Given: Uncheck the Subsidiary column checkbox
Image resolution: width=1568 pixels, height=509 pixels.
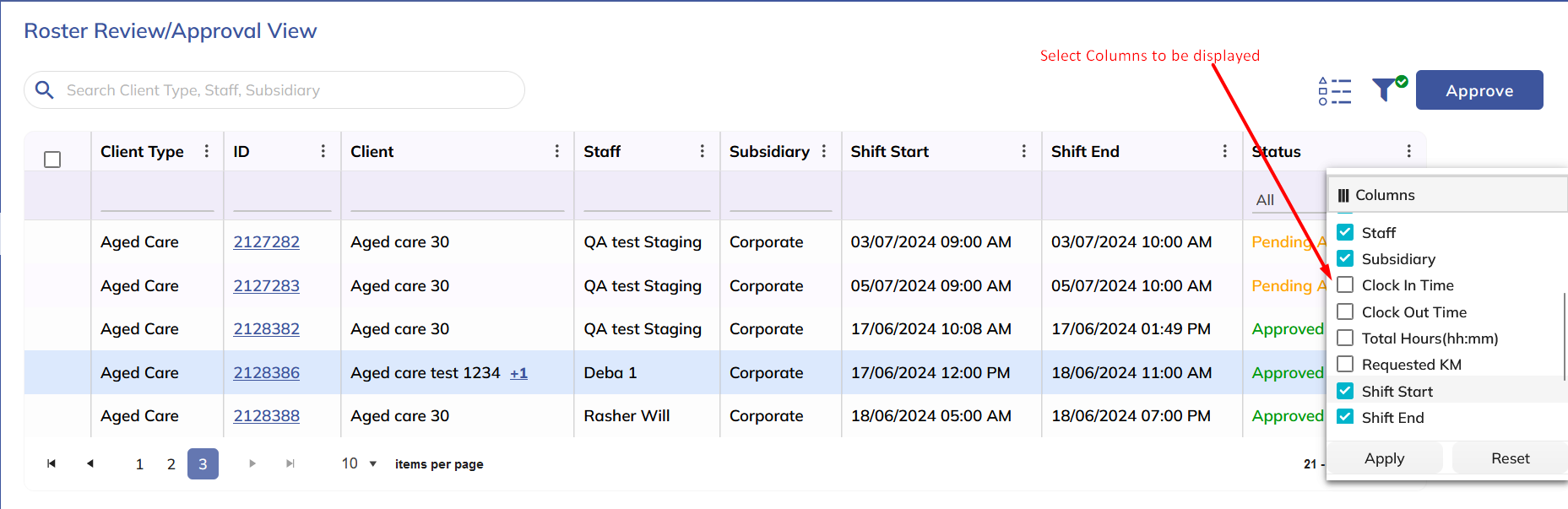Looking at the screenshot, I should (x=1345, y=259).
